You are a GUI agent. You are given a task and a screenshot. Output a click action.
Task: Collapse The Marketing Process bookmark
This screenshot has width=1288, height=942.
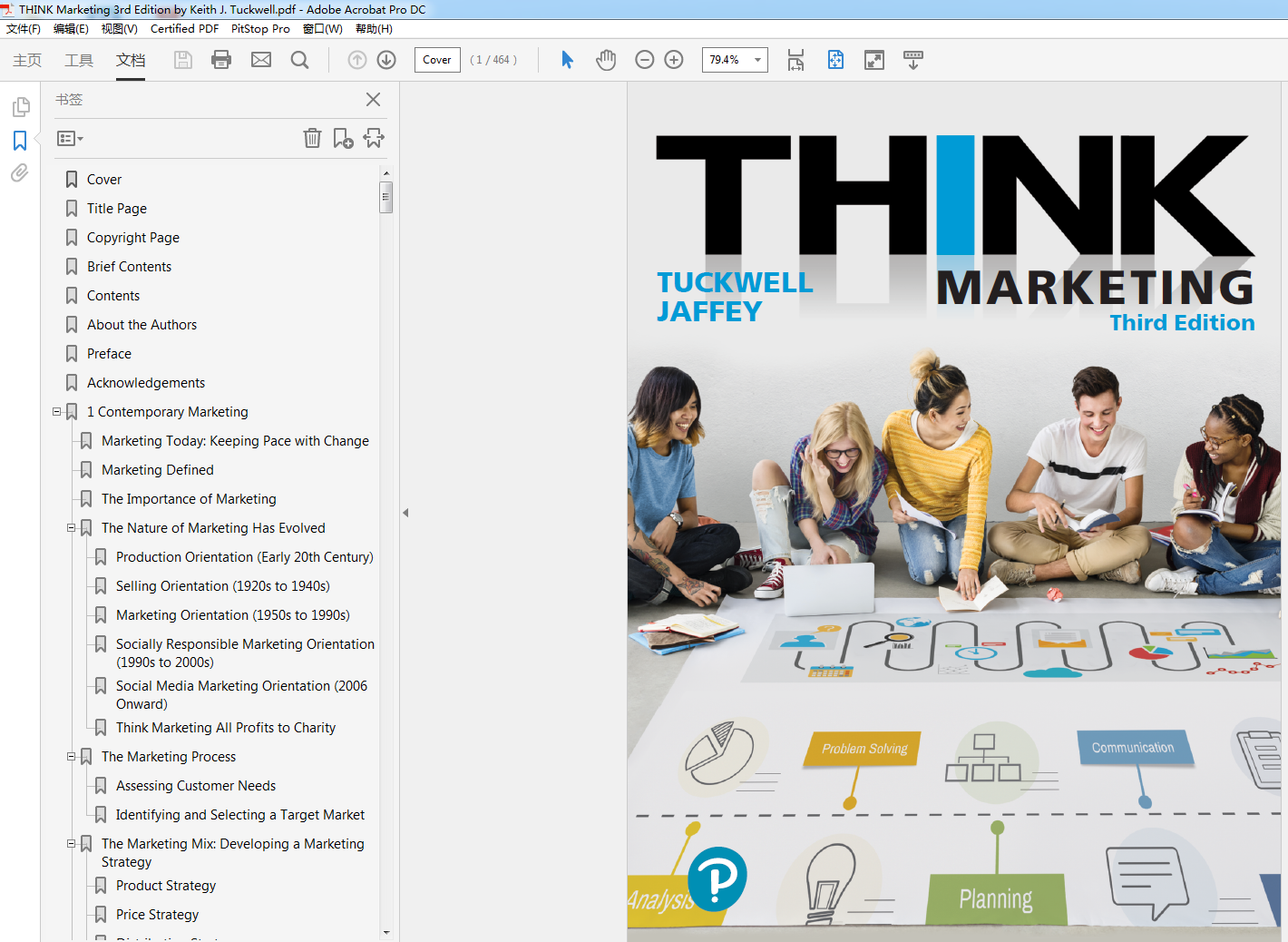tap(71, 756)
